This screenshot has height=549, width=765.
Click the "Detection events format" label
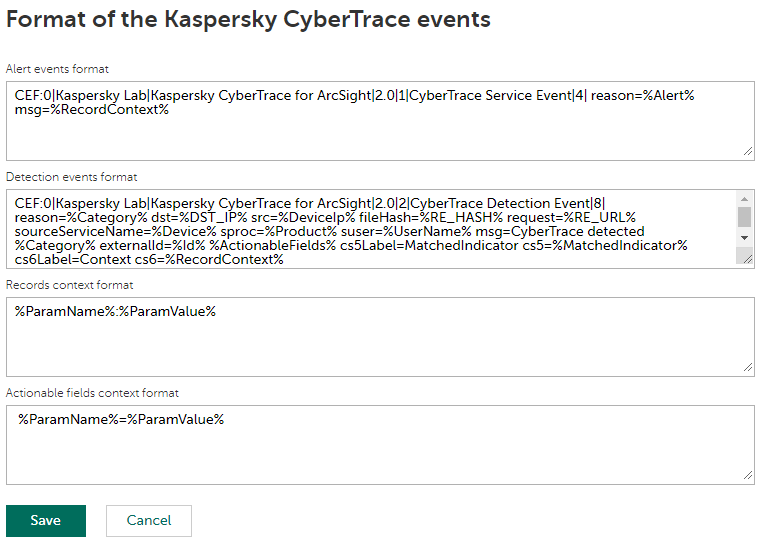71,177
